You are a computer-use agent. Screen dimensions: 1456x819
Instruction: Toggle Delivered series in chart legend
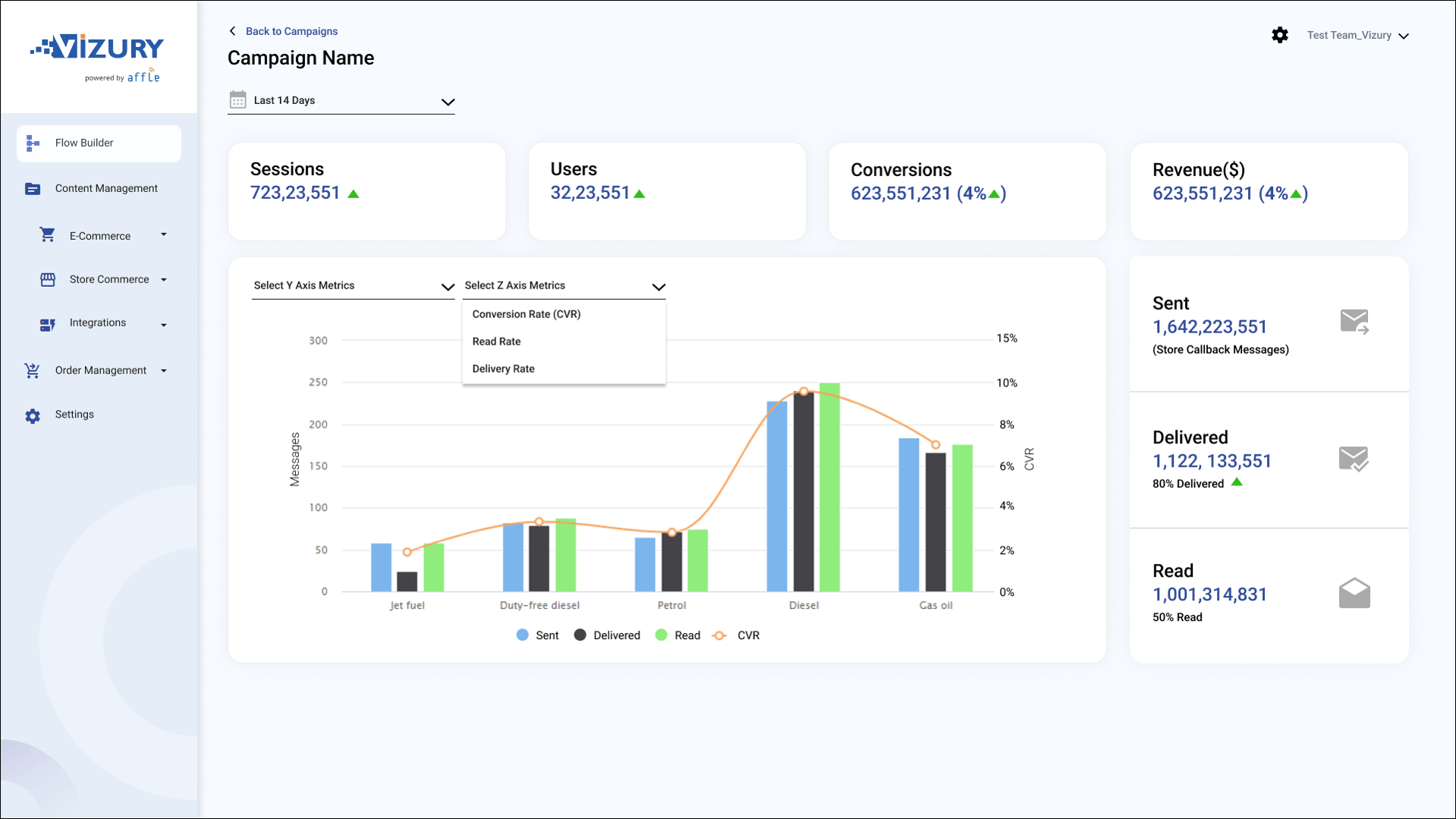click(x=607, y=635)
